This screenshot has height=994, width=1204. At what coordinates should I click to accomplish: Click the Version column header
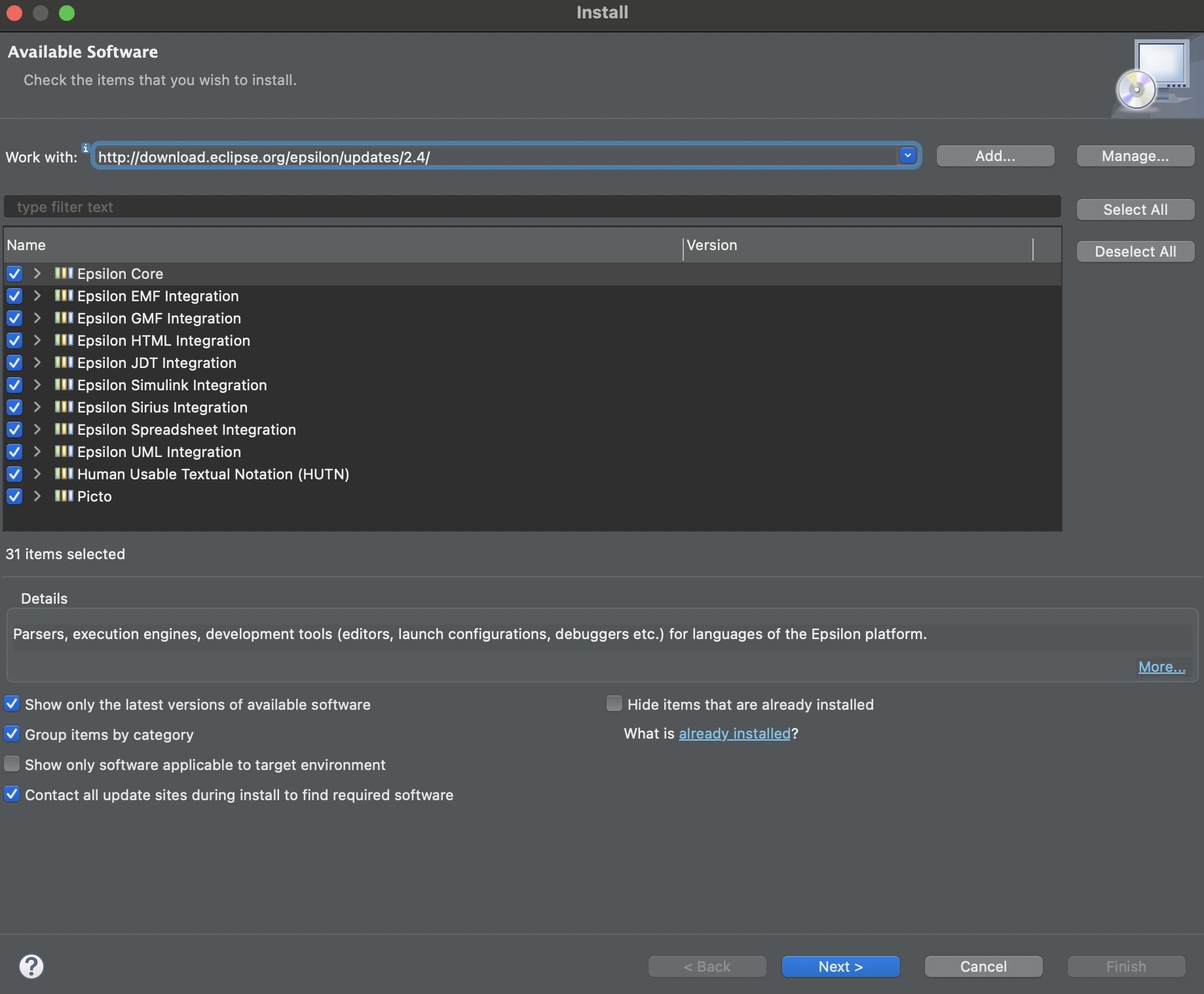tap(857, 245)
